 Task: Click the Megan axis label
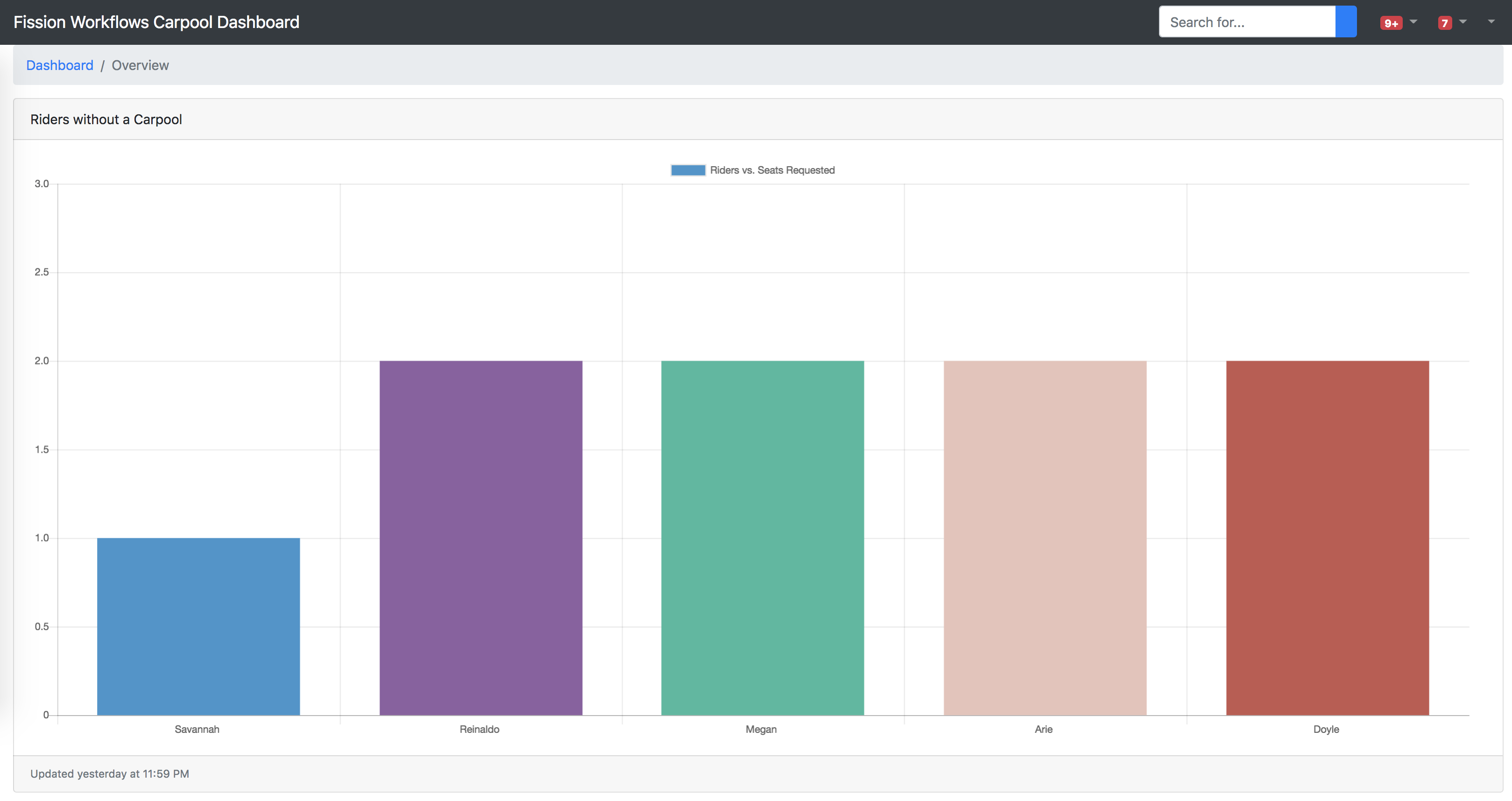coord(761,730)
